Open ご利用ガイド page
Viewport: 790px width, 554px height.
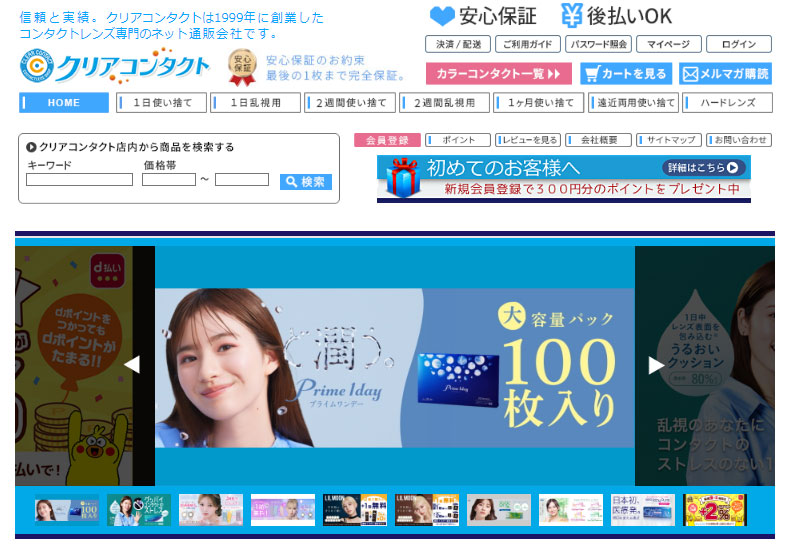click(528, 44)
